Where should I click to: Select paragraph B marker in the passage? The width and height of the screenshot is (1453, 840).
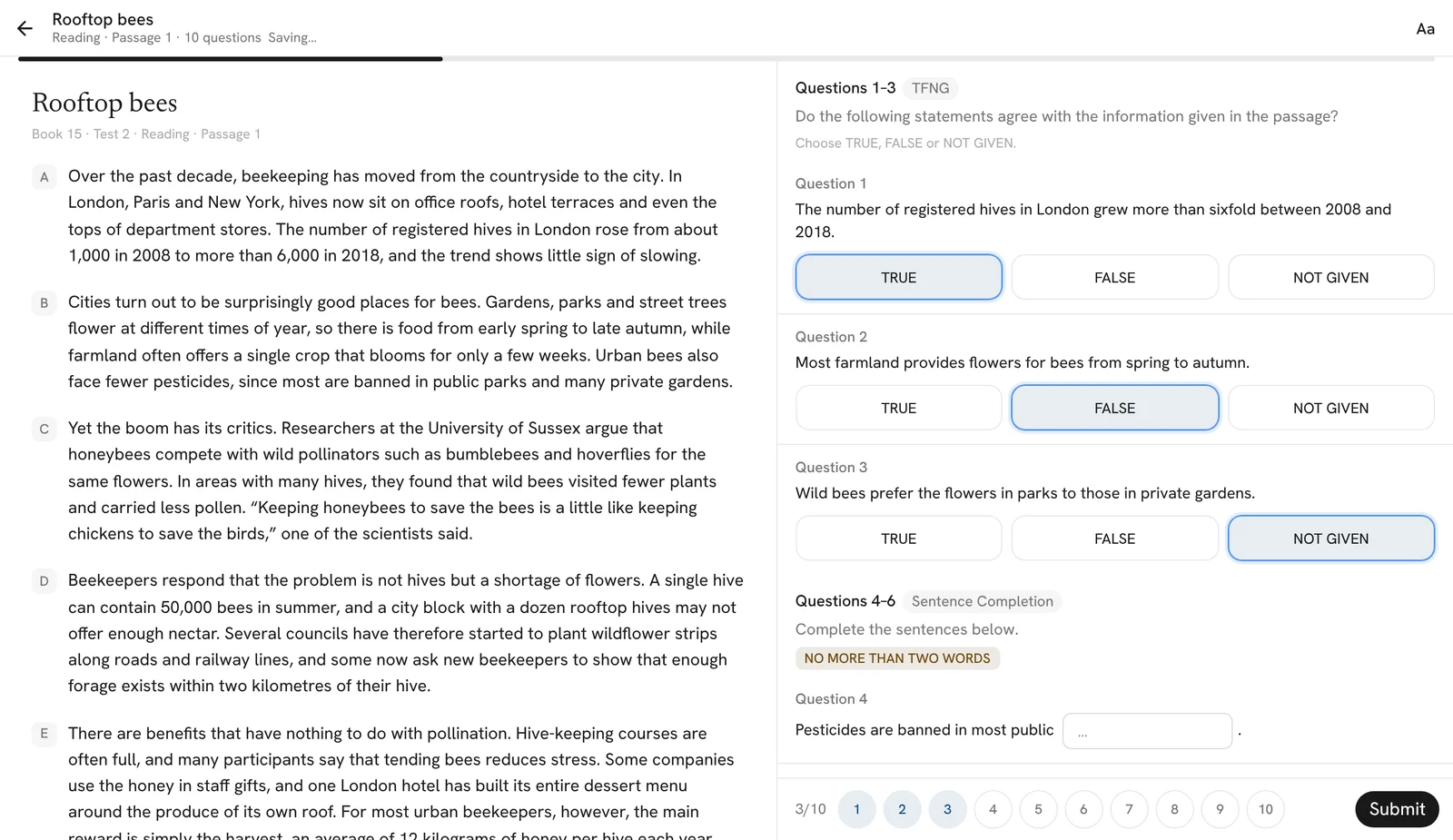coord(44,302)
